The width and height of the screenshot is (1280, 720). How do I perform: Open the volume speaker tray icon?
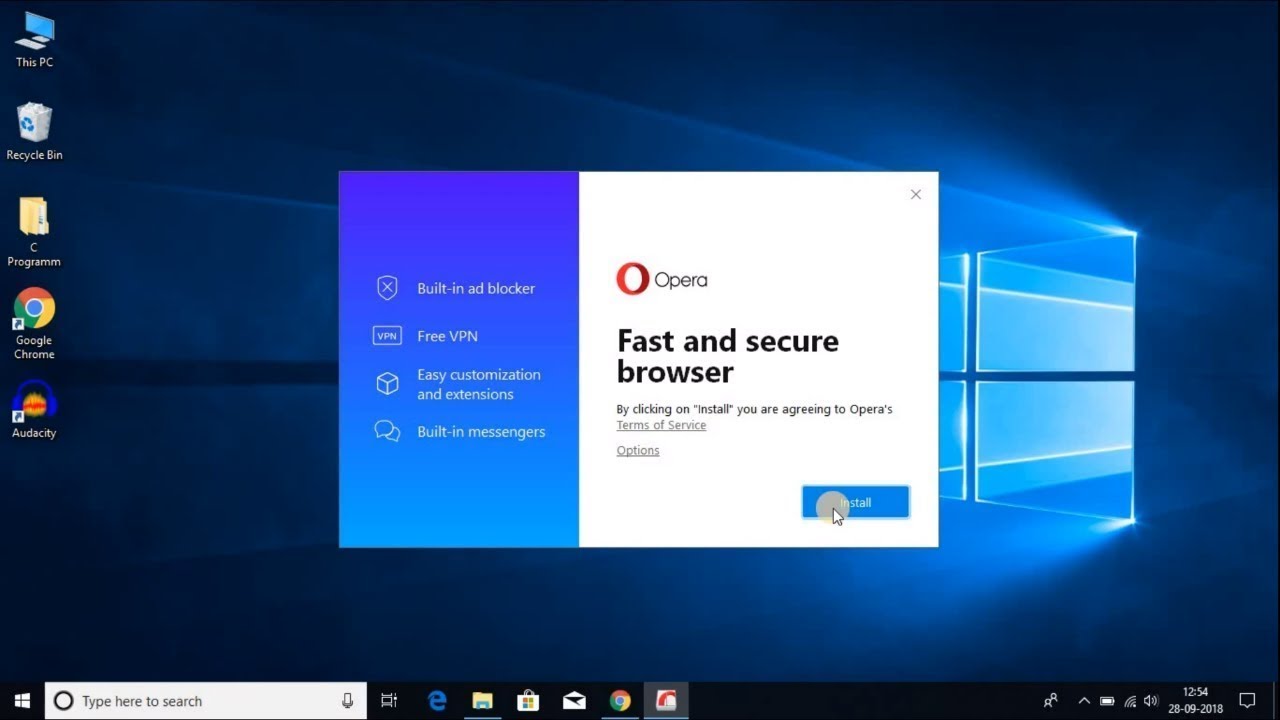pos(1151,701)
